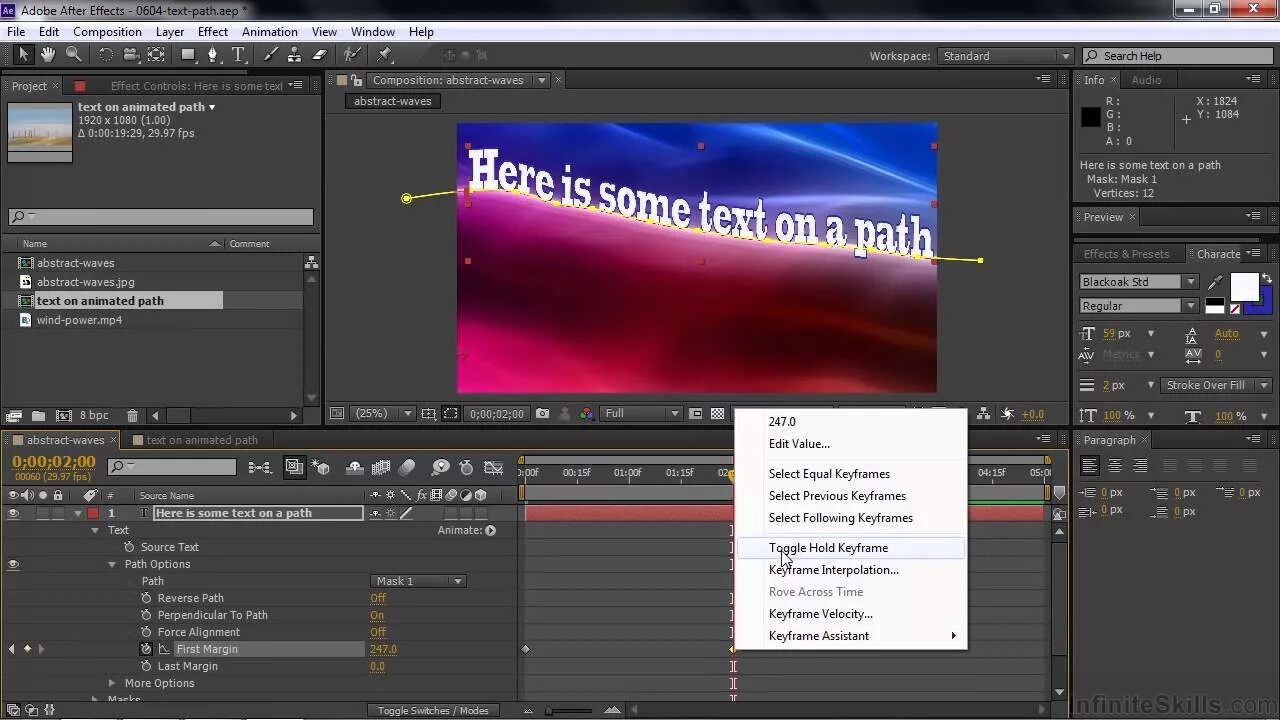Click the eyedropper in Character panel
1280x720 pixels.
coord(1216,282)
